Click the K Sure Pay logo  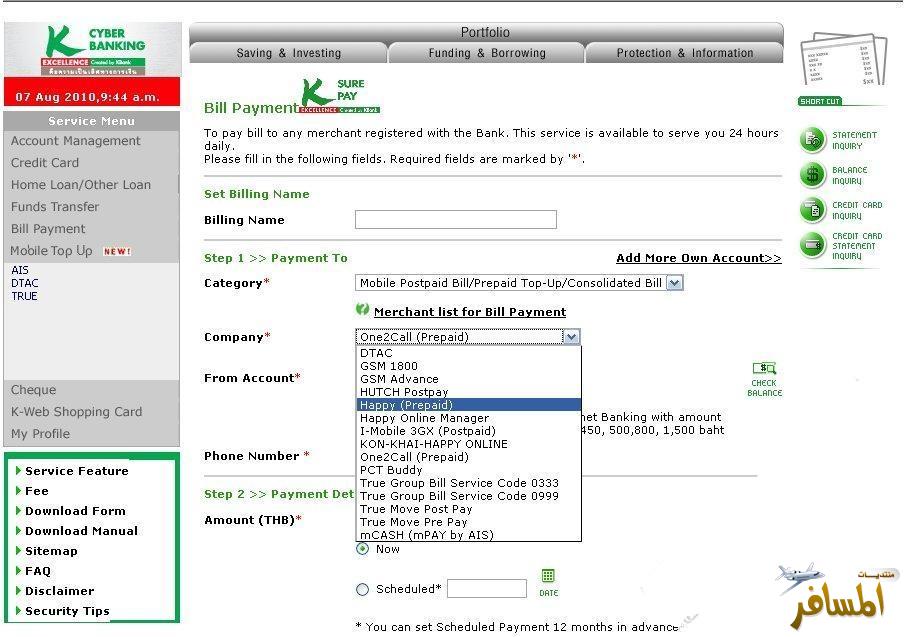click(339, 96)
